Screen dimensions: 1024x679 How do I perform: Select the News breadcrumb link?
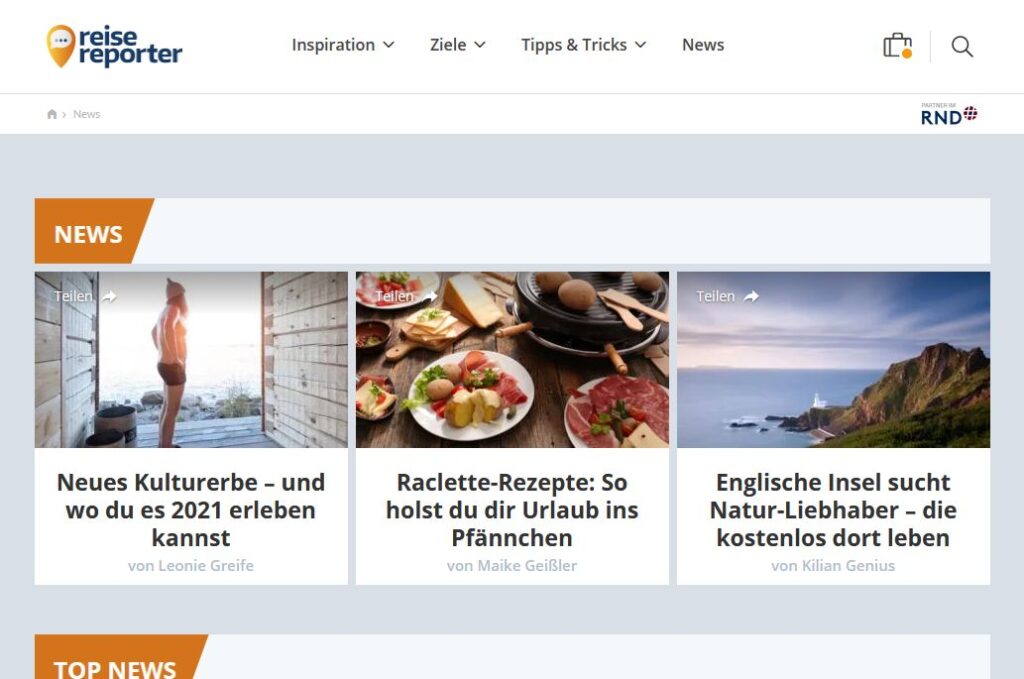pos(86,114)
